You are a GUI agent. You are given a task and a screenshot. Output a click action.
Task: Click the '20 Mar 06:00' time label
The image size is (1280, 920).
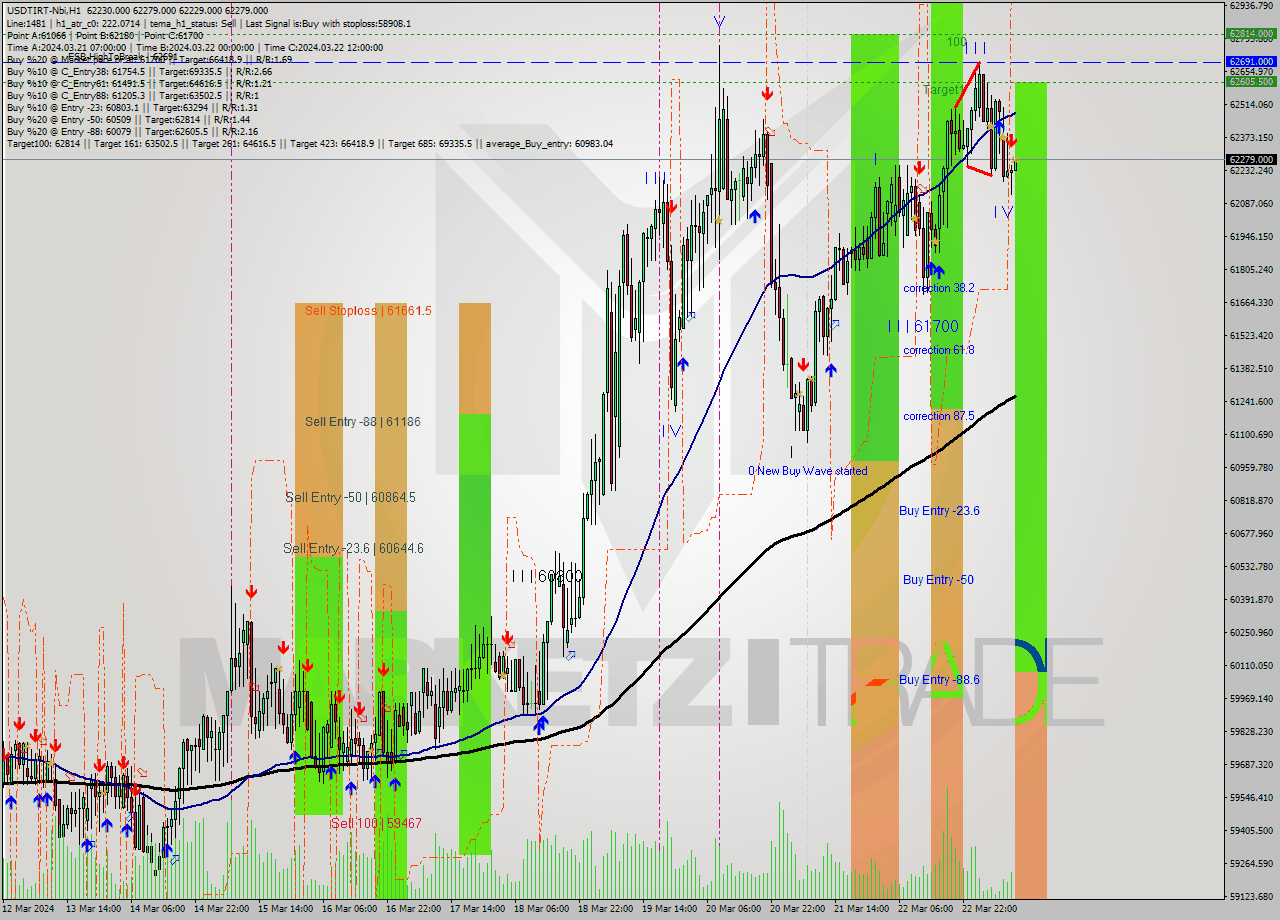[x=733, y=909]
